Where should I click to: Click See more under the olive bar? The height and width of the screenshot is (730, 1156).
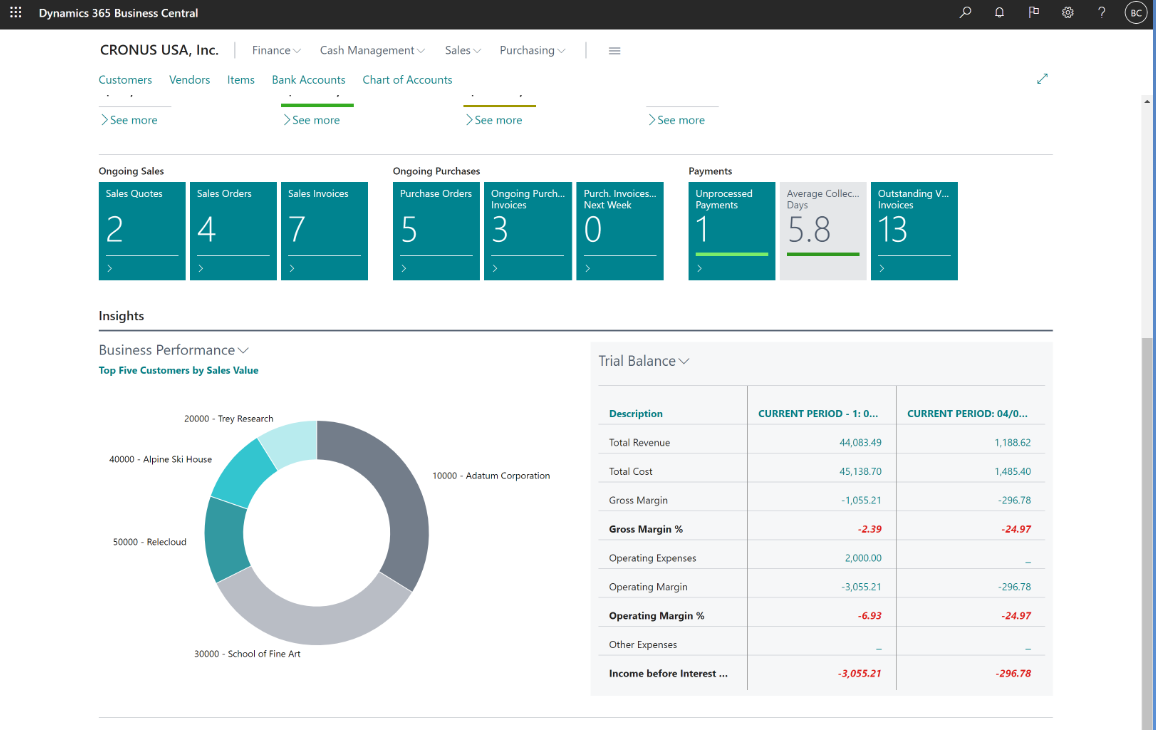494,120
